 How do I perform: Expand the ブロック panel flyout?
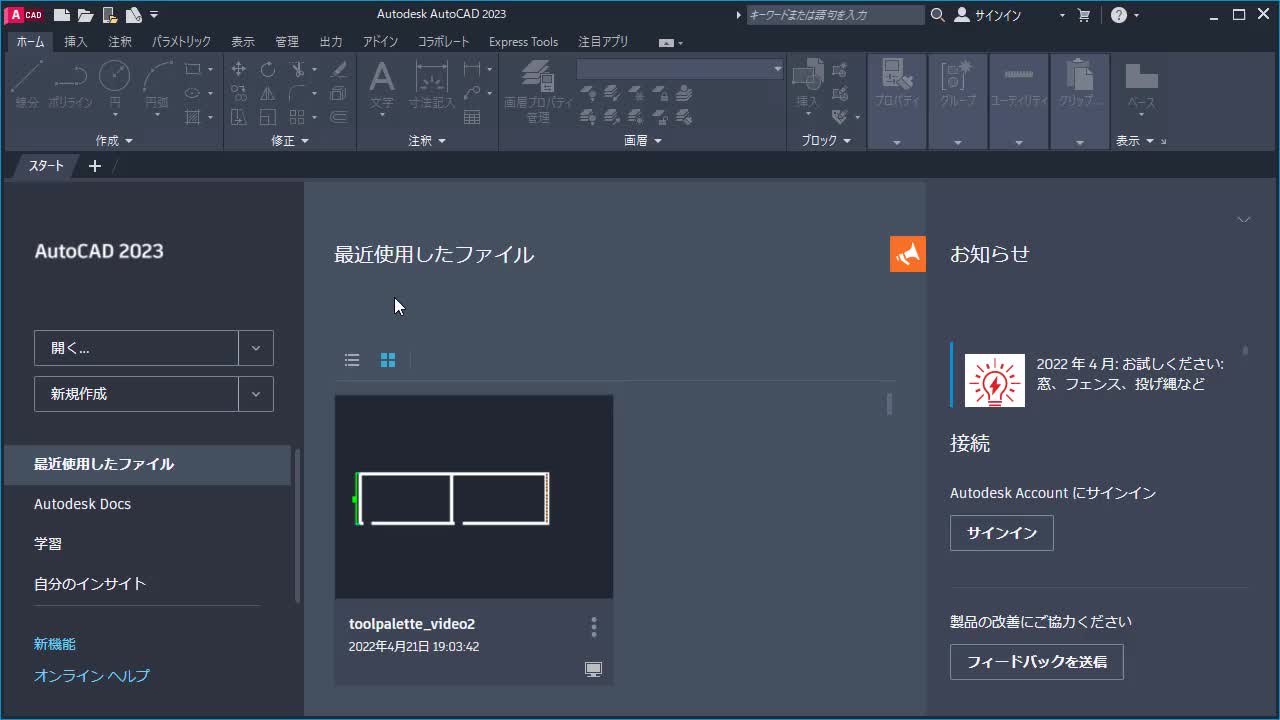click(x=826, y=141)
